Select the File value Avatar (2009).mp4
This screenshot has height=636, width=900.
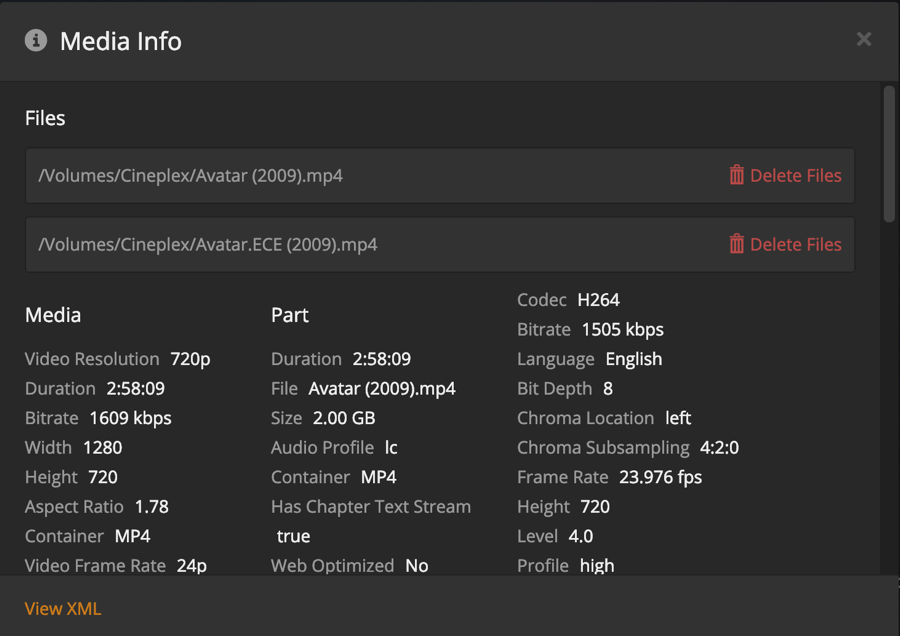[x=382, y=389]
